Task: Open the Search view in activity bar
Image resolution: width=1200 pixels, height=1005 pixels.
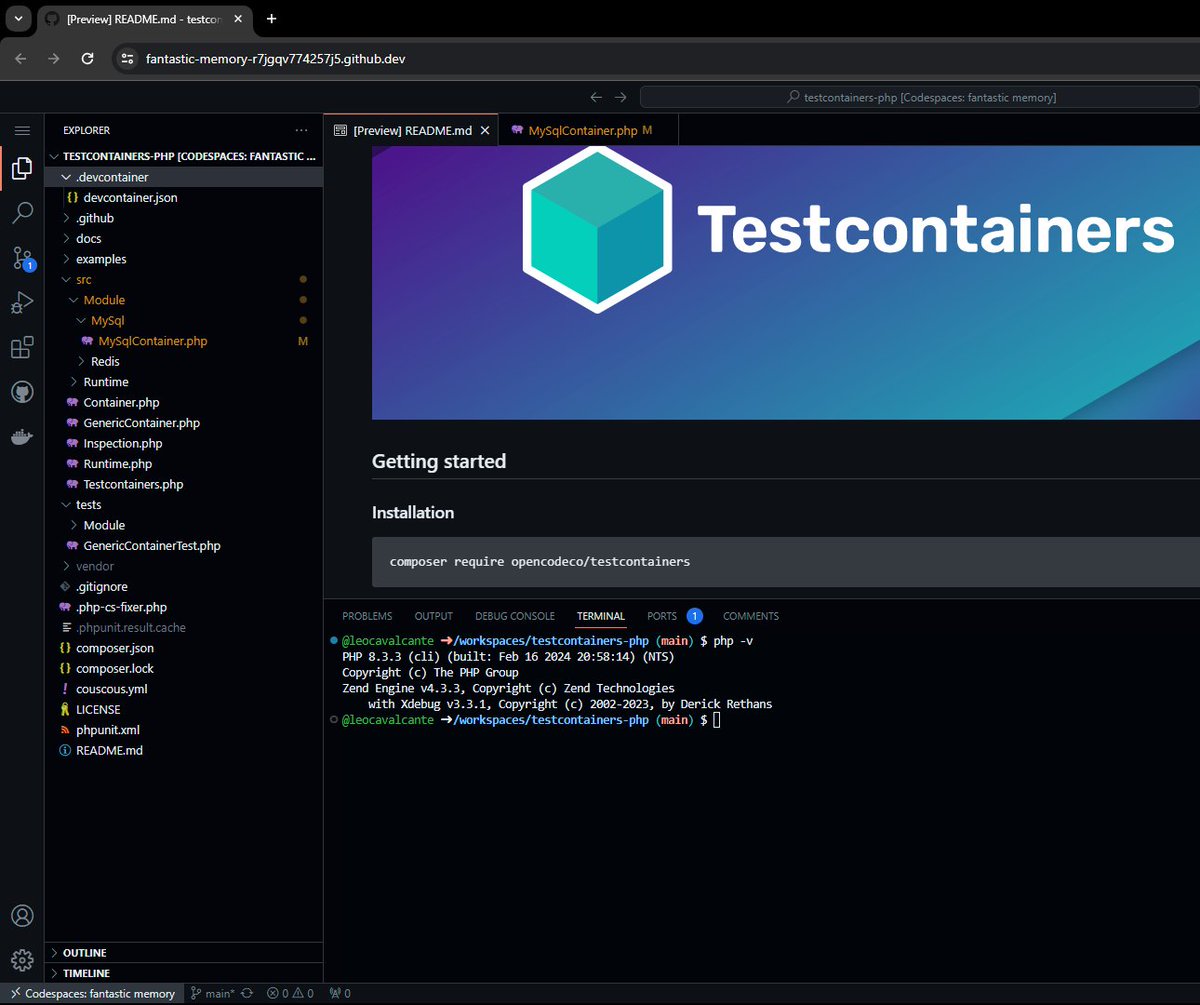Action: [x=22, y=213]
